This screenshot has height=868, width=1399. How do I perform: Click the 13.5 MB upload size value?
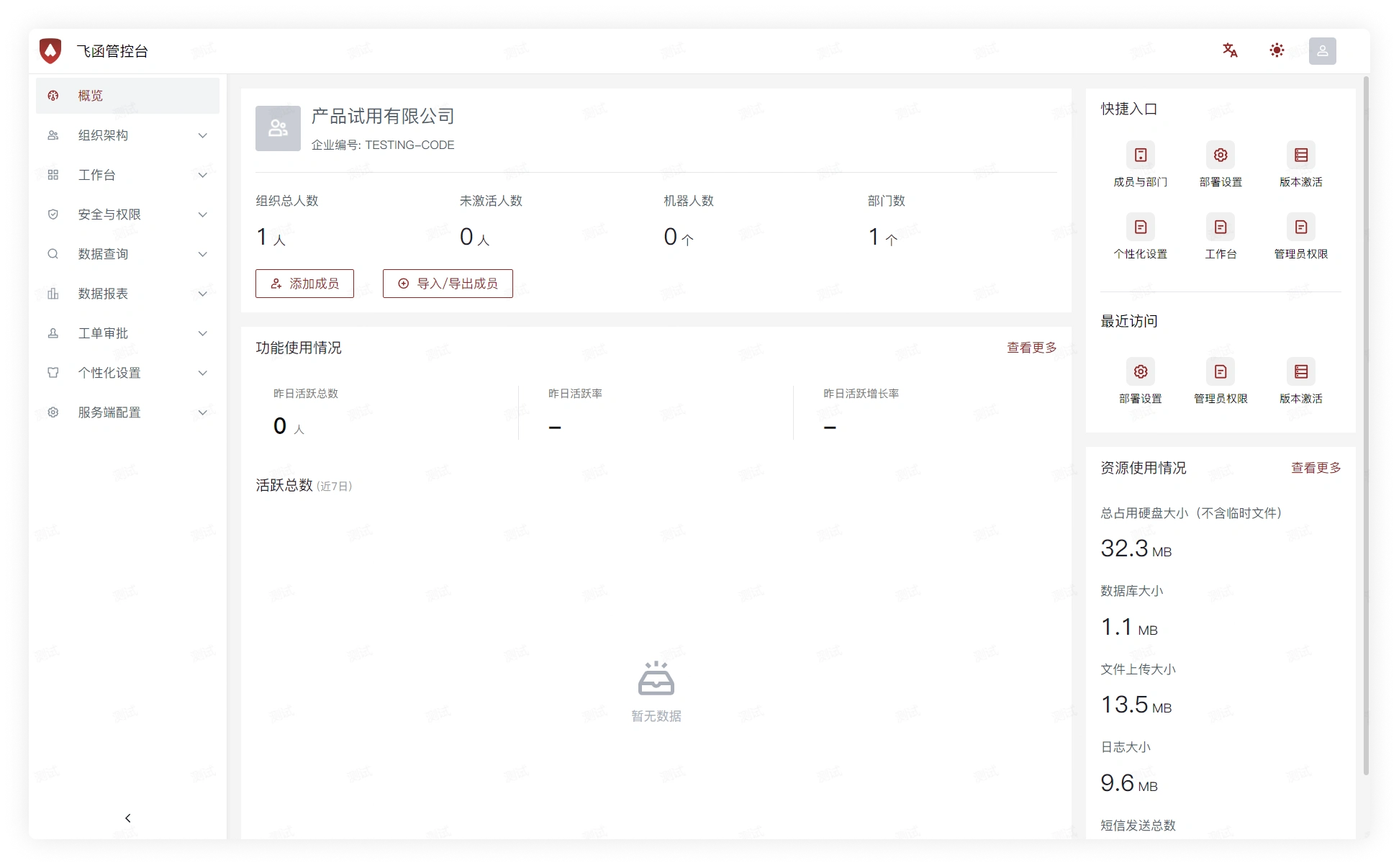coord(1136,705)
